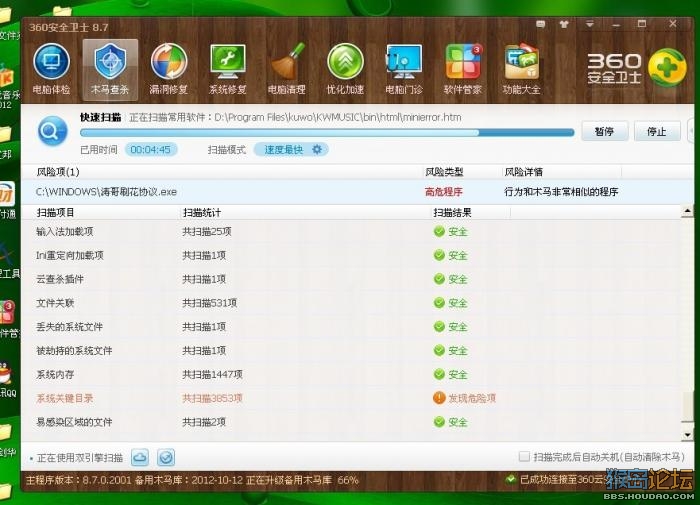
Task: Click the gear in 速度最快 scan mode
Action: click(317, 149)
